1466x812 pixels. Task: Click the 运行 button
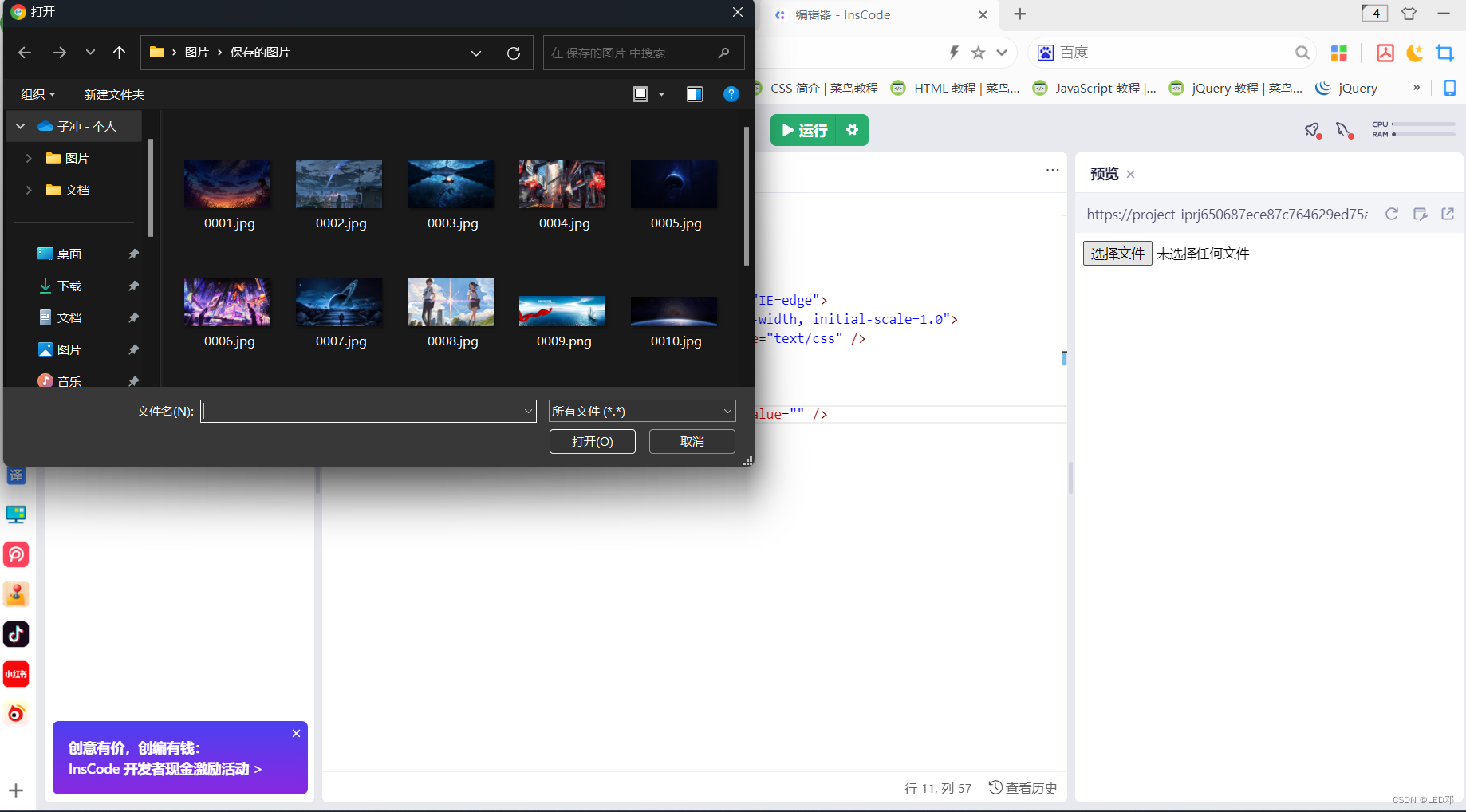[x=804, y=130]
